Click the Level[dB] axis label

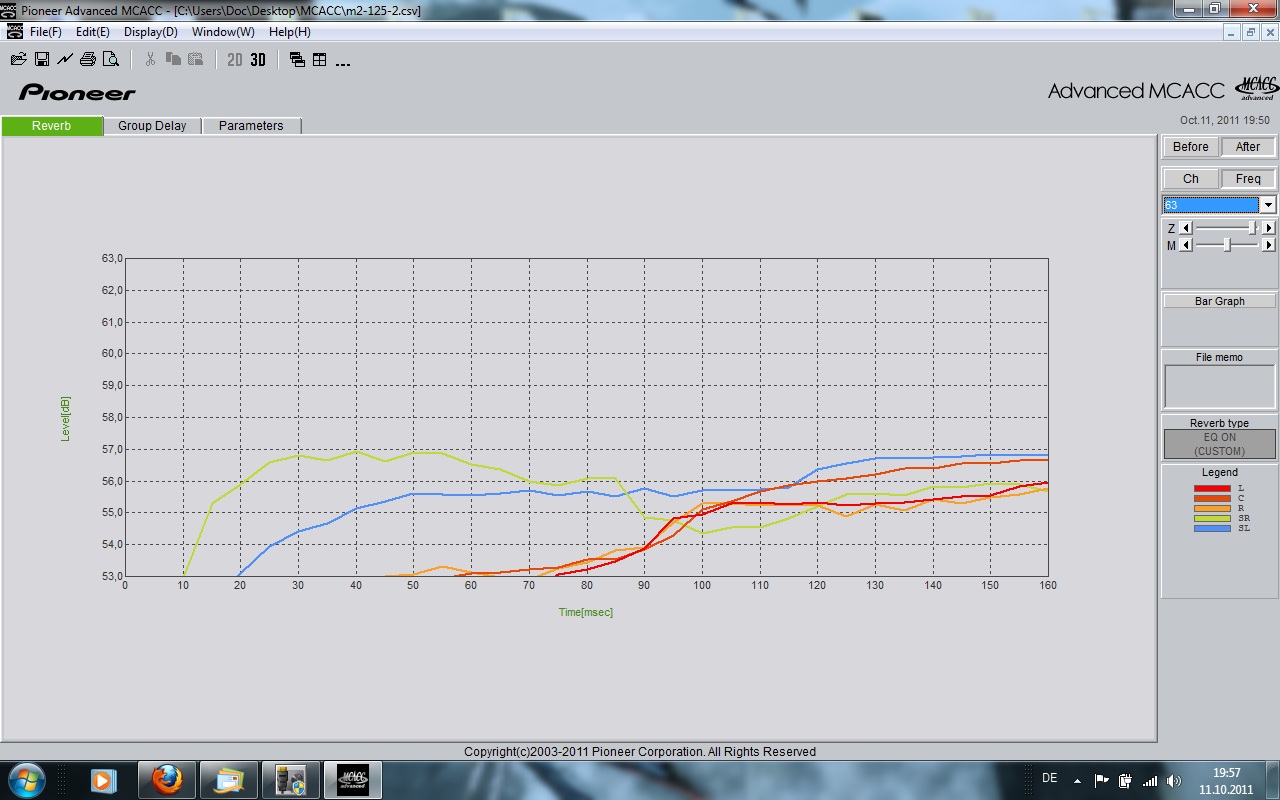[66, 418]
